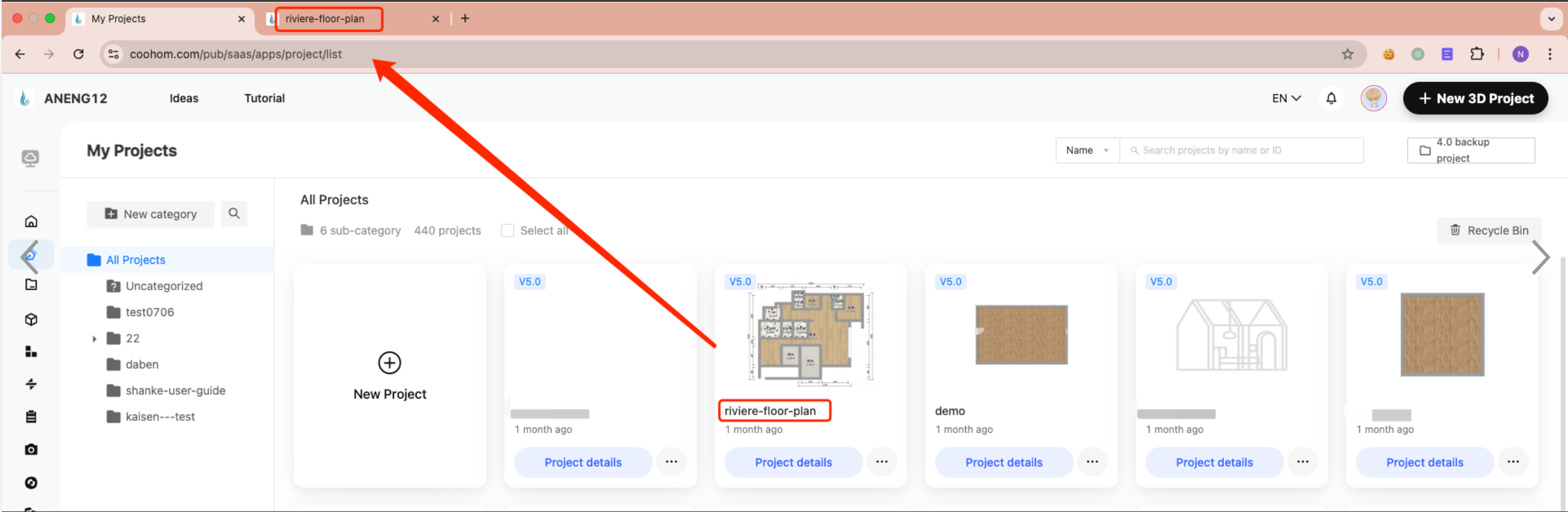Click the riviere-floor-plan project name
This screenshot has height=512, width=1568.
pos(770,411)
